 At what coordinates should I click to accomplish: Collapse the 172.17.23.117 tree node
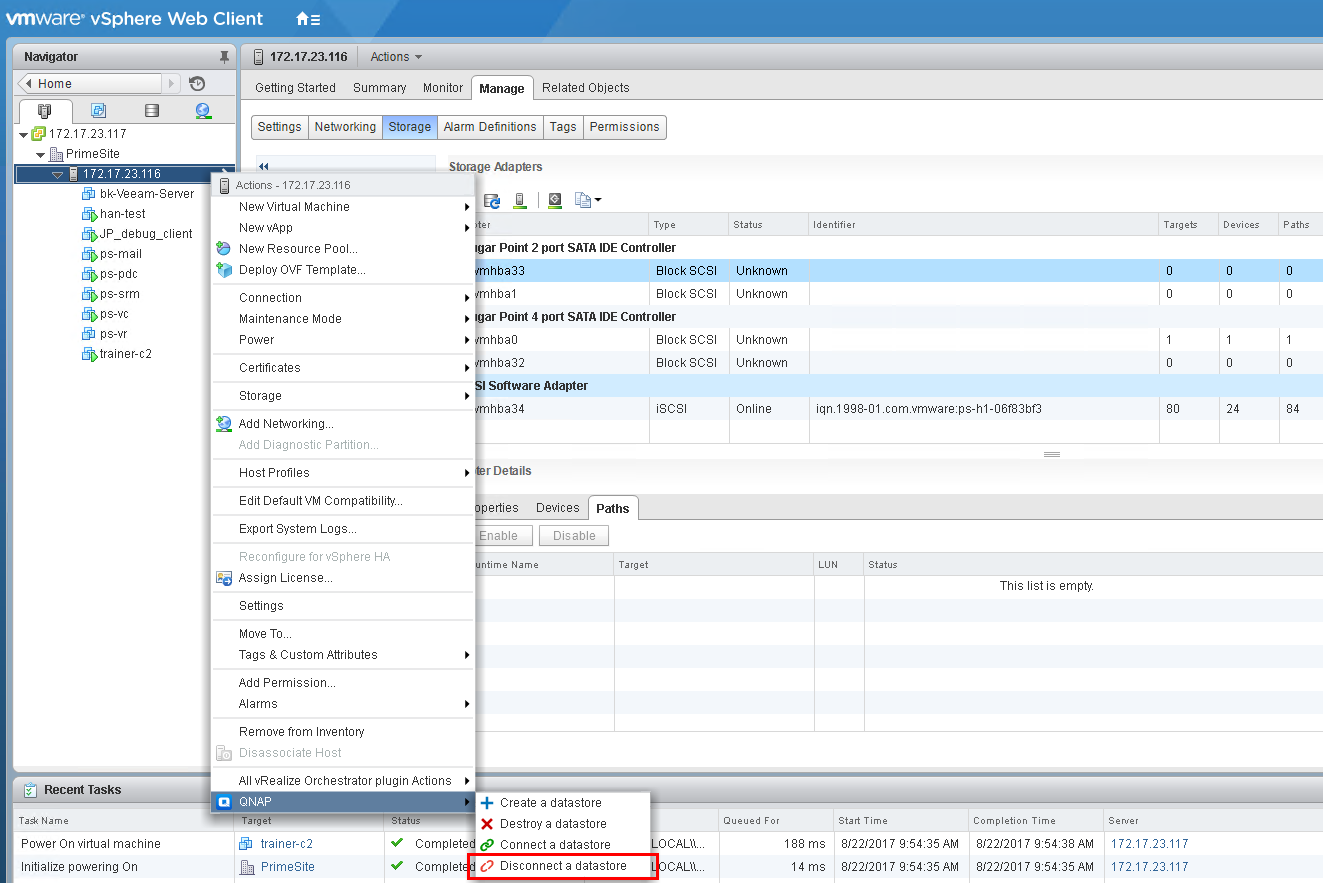click(x=23, y=134)
